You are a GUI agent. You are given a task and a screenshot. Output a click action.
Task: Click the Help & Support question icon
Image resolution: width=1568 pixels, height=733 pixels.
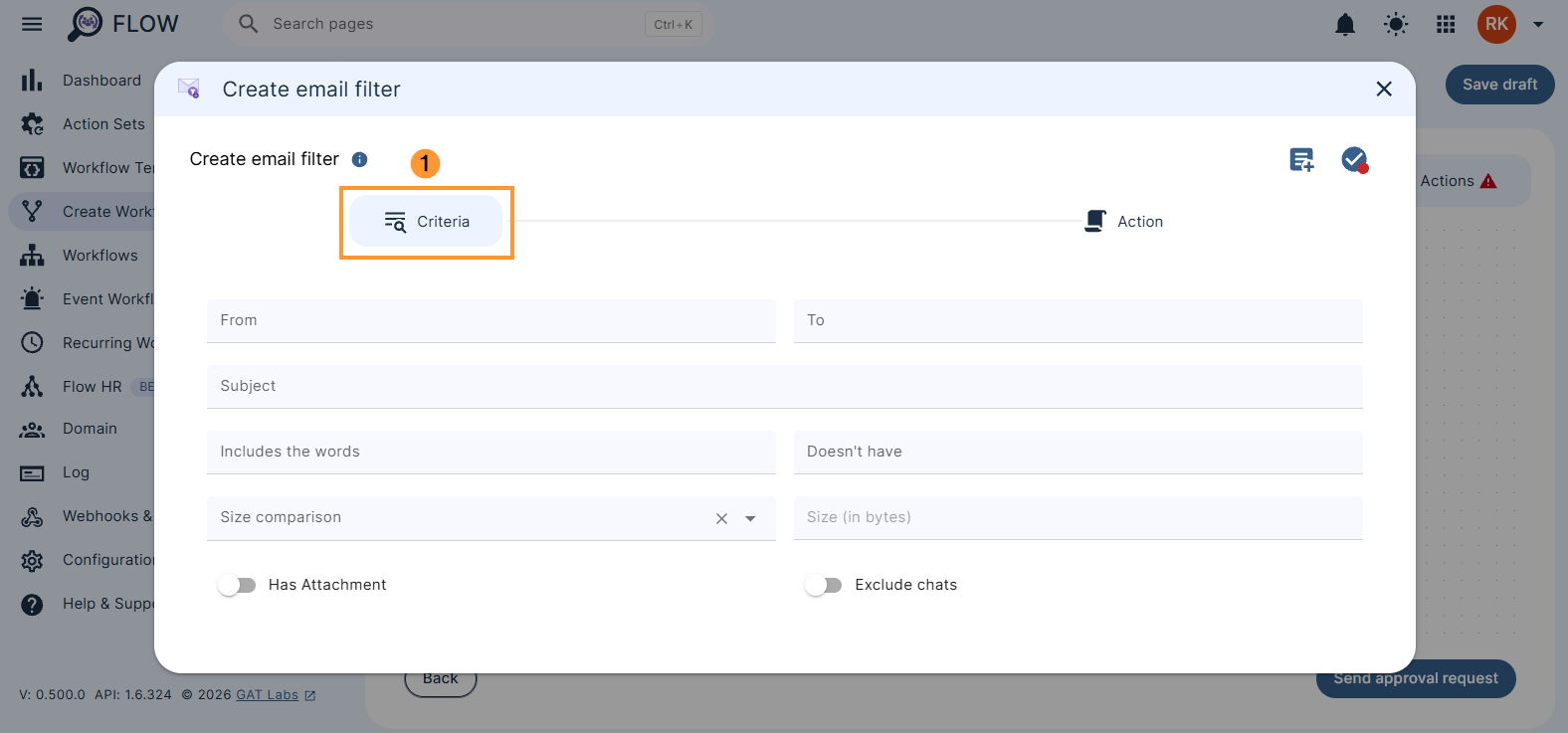pos(32,604)
